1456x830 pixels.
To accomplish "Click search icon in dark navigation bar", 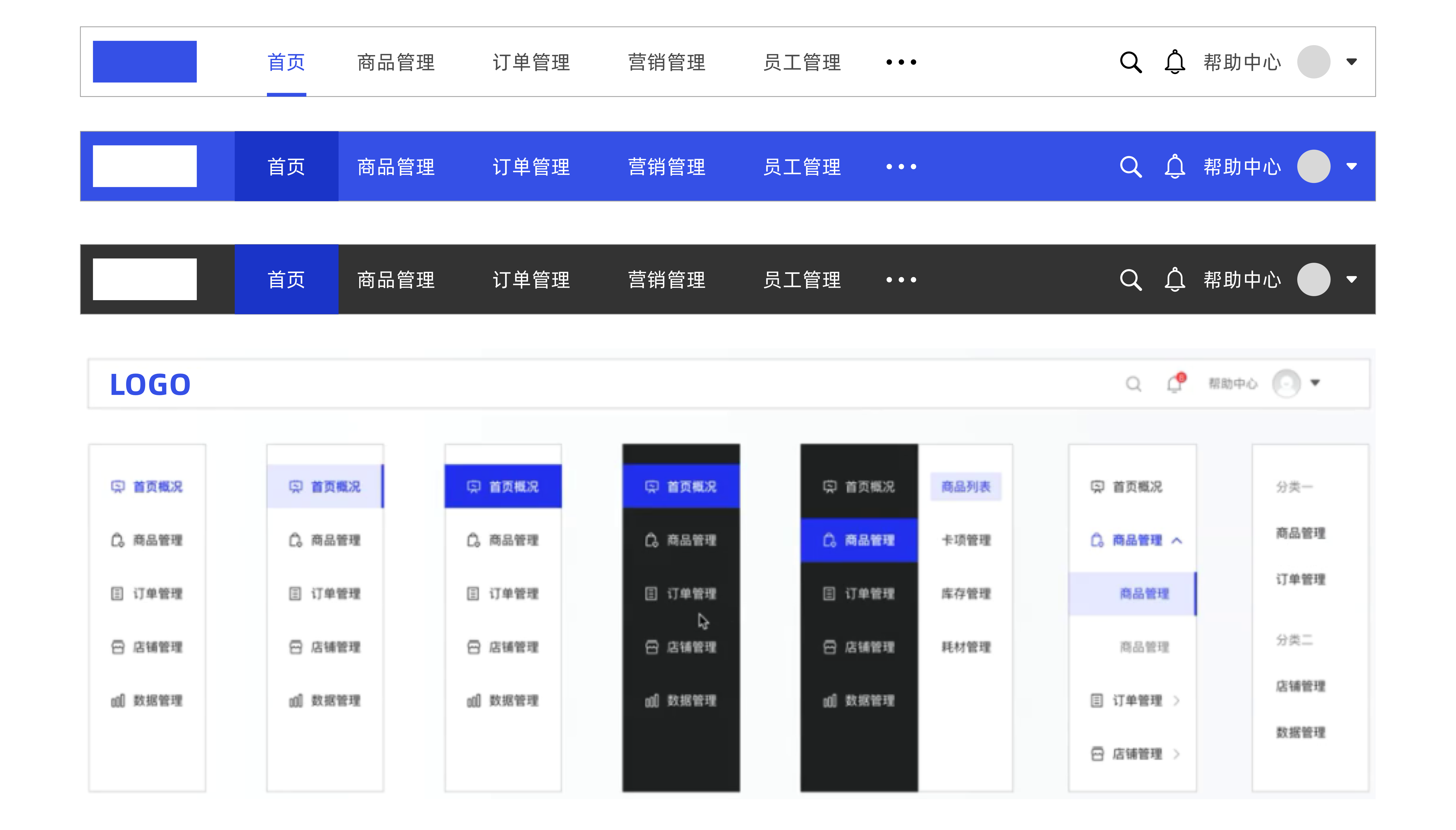I will pyautogui.click(x=1130, y=280).
